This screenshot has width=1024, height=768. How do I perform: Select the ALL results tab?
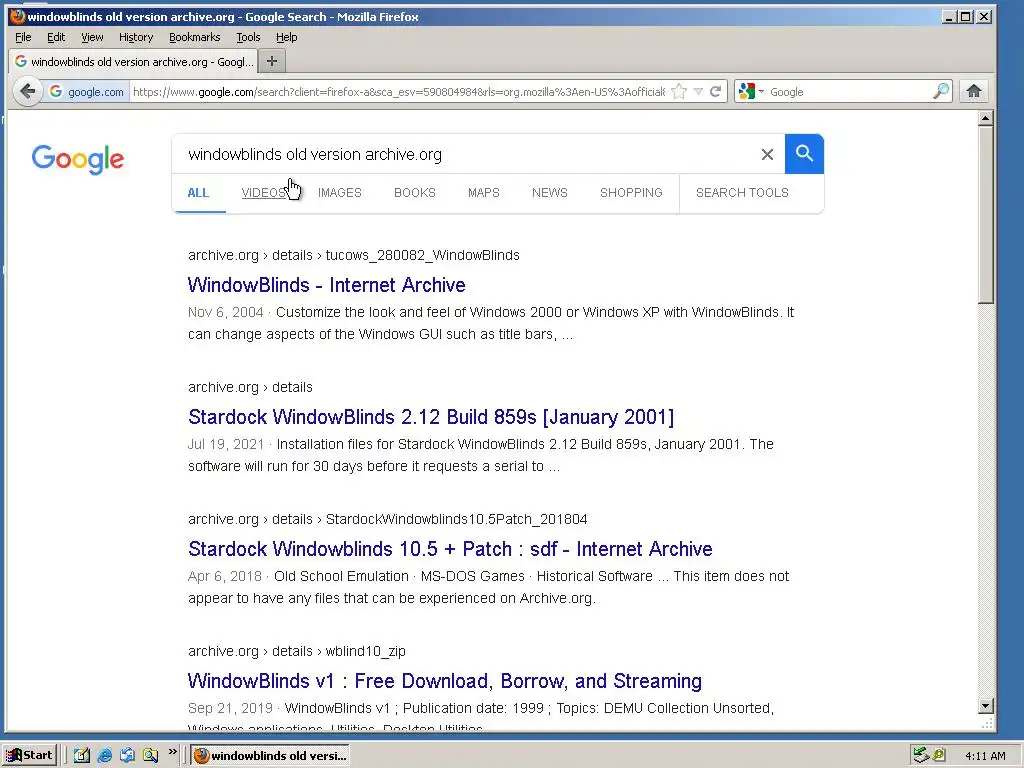pos(198,193)
